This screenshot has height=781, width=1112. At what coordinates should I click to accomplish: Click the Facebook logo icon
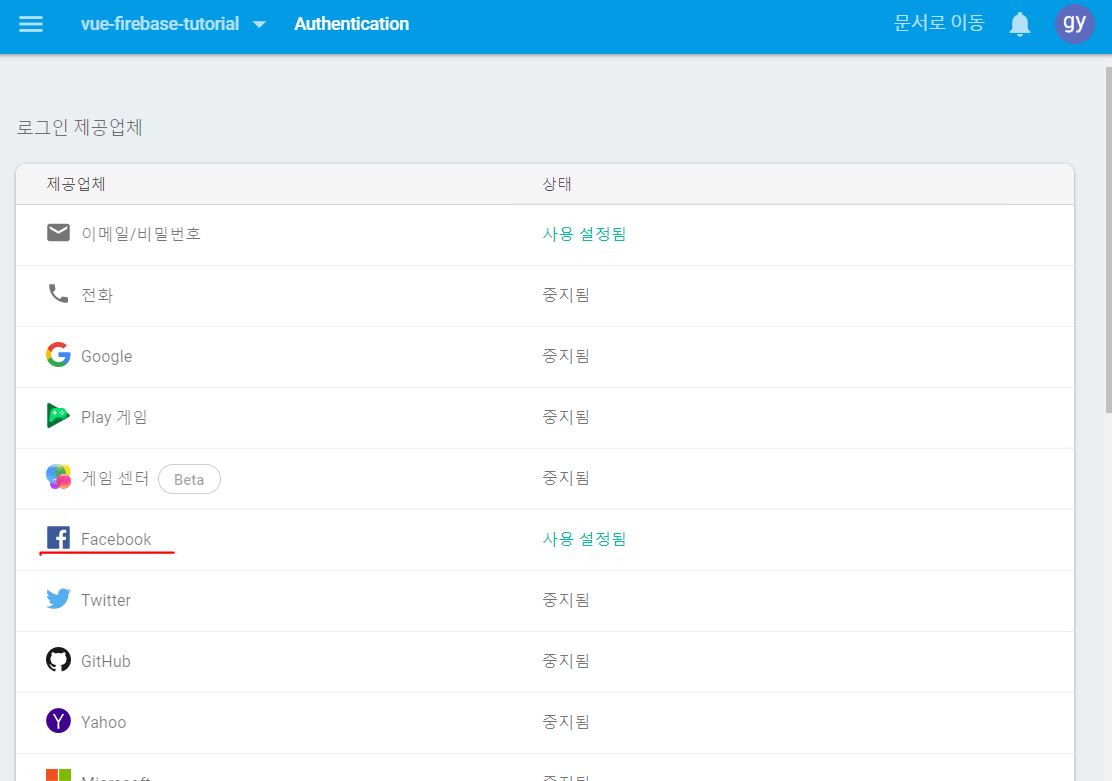coord(58,538)
